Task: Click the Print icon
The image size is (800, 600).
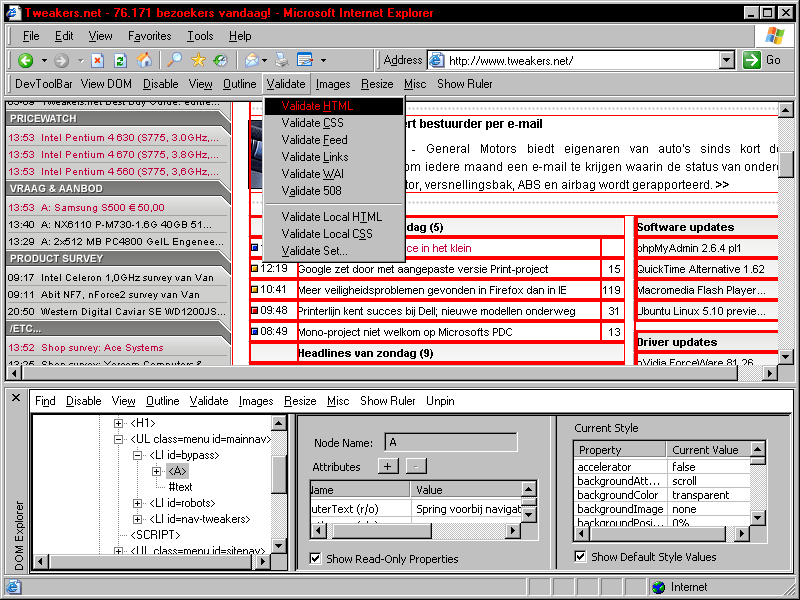Action: 282,60
